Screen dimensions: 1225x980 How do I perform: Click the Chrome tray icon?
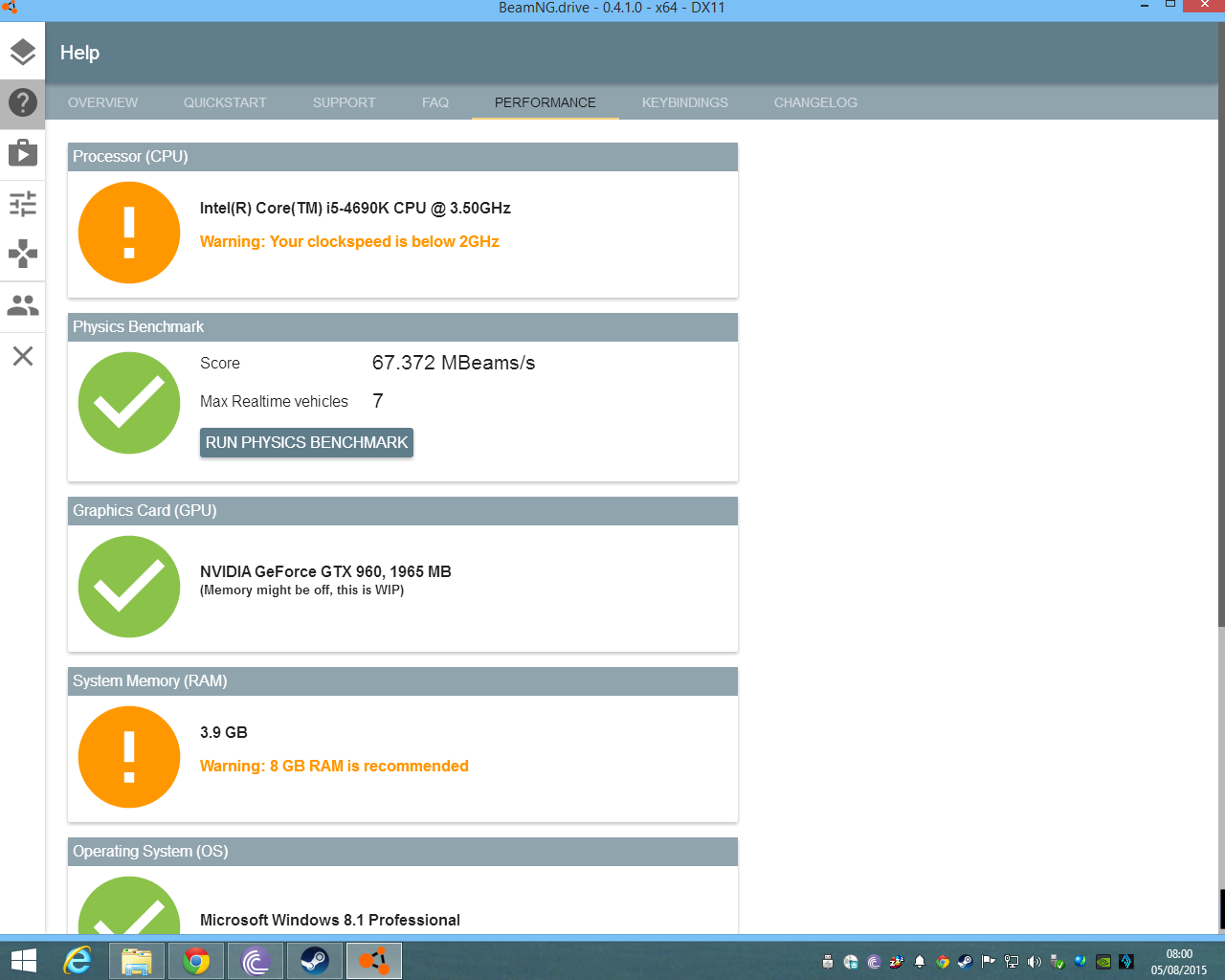coord(943,962)
